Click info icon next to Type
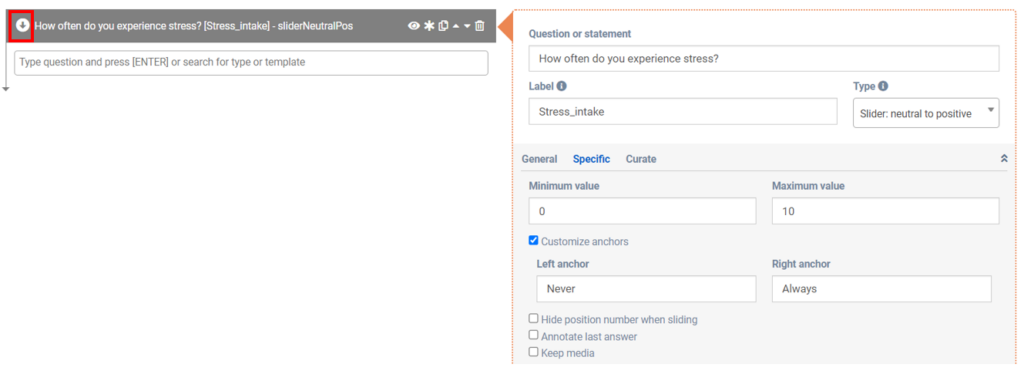This screenshot has height=374, width=1024. [x=883, y=86]
